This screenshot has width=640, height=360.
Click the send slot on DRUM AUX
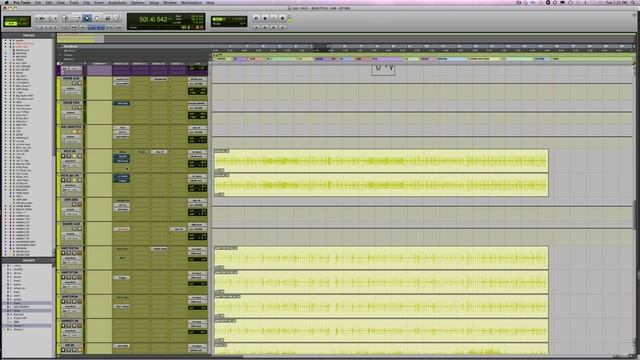click(159, 79)
